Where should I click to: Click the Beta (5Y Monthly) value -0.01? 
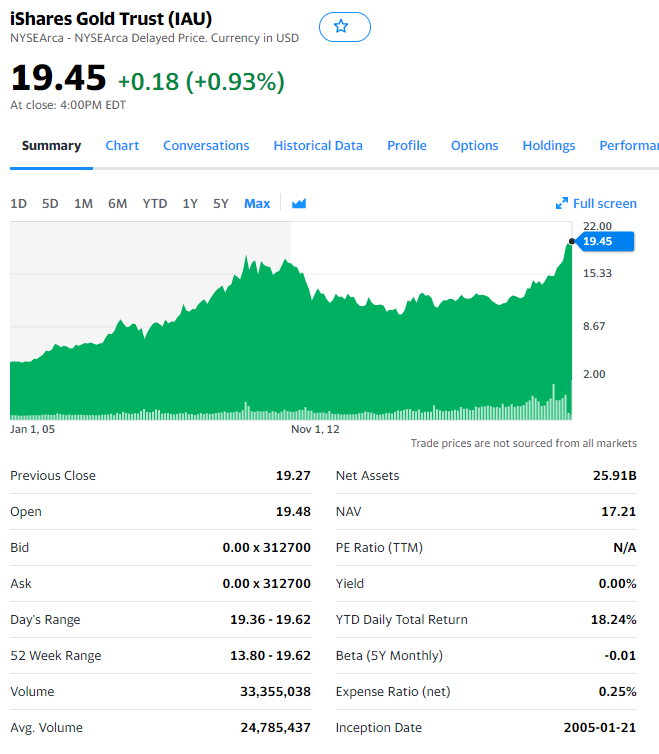(x=621, y=656)
